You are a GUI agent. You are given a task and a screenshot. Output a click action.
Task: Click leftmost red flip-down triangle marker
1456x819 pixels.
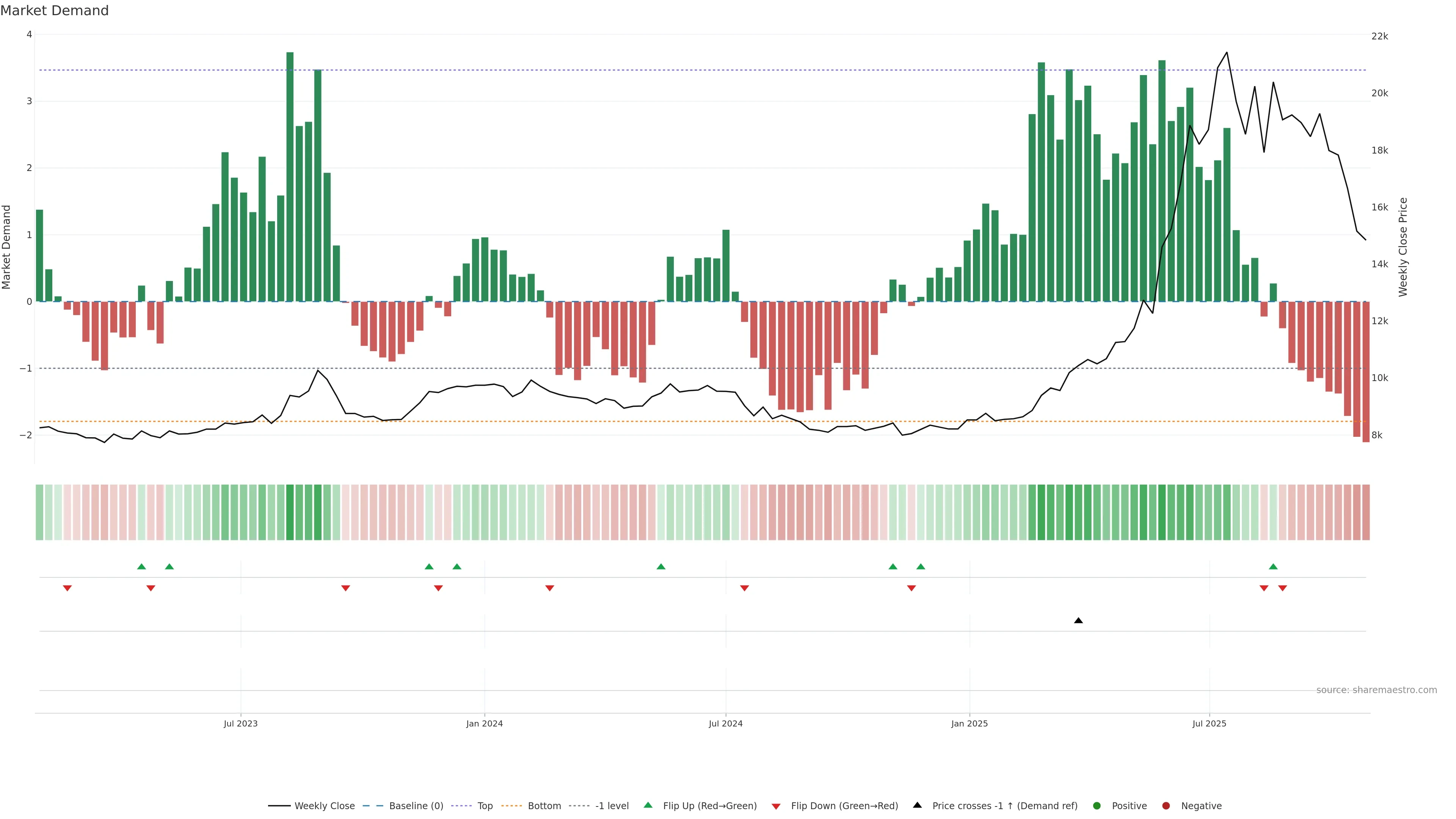67,588
